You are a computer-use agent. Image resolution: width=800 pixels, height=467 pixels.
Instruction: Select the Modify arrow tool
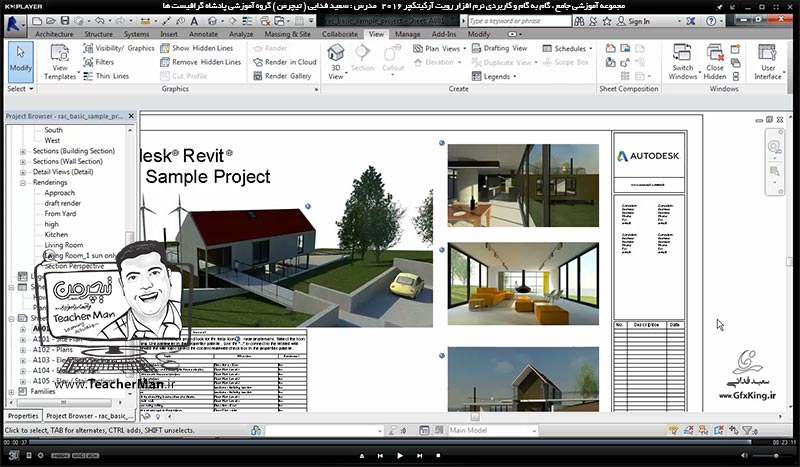(x=20, y=60)
